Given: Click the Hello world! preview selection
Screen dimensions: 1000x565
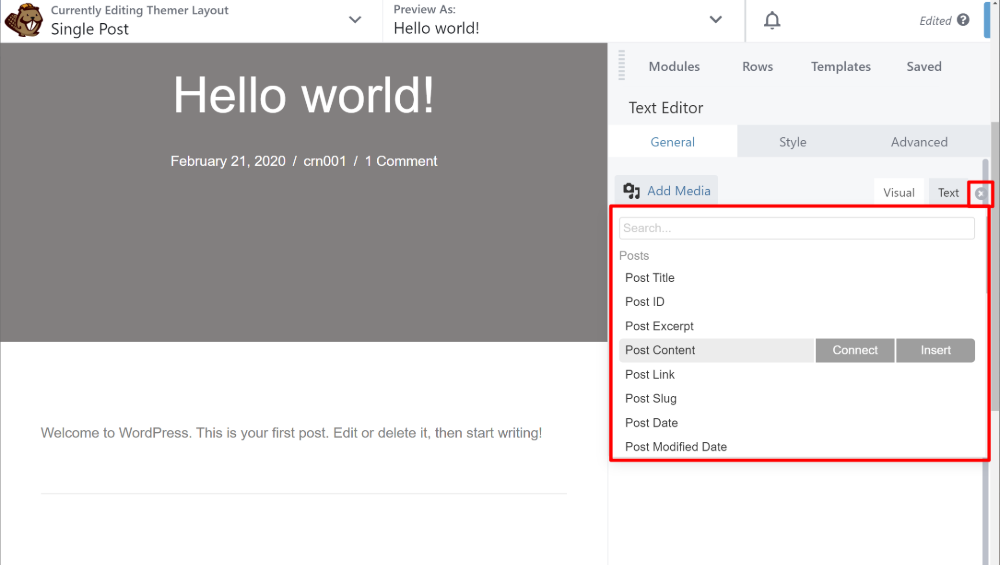Looking at the screenshot, I should pos(436,28).
